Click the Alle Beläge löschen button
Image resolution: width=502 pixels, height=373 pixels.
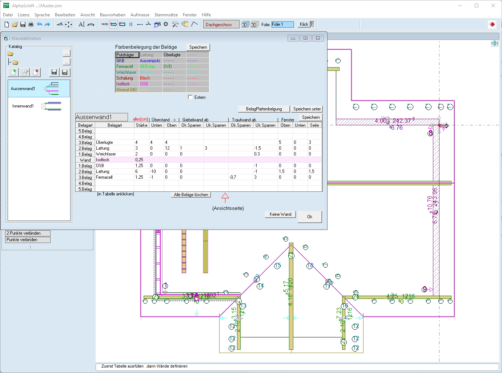point(191,195)
